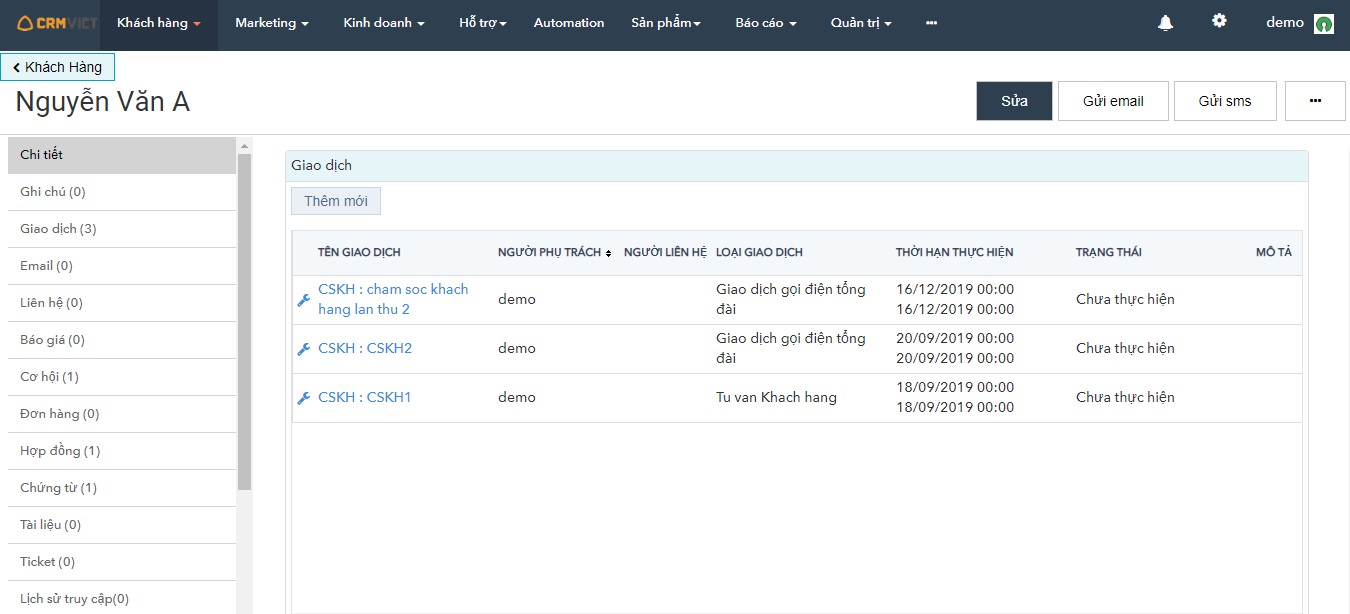Open Chứng từ (1) section
Viewport: 1350px width, 614px height.
click(122, 488)
